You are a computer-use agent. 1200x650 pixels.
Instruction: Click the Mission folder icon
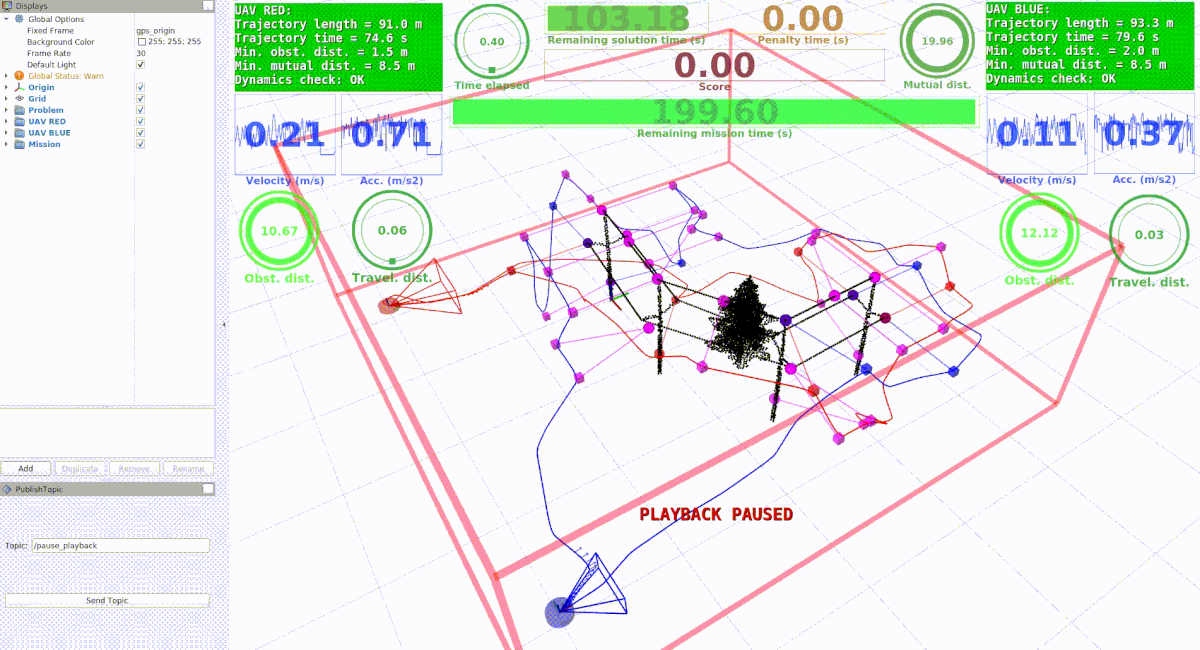pyautogui.click(x=20, y=144)
